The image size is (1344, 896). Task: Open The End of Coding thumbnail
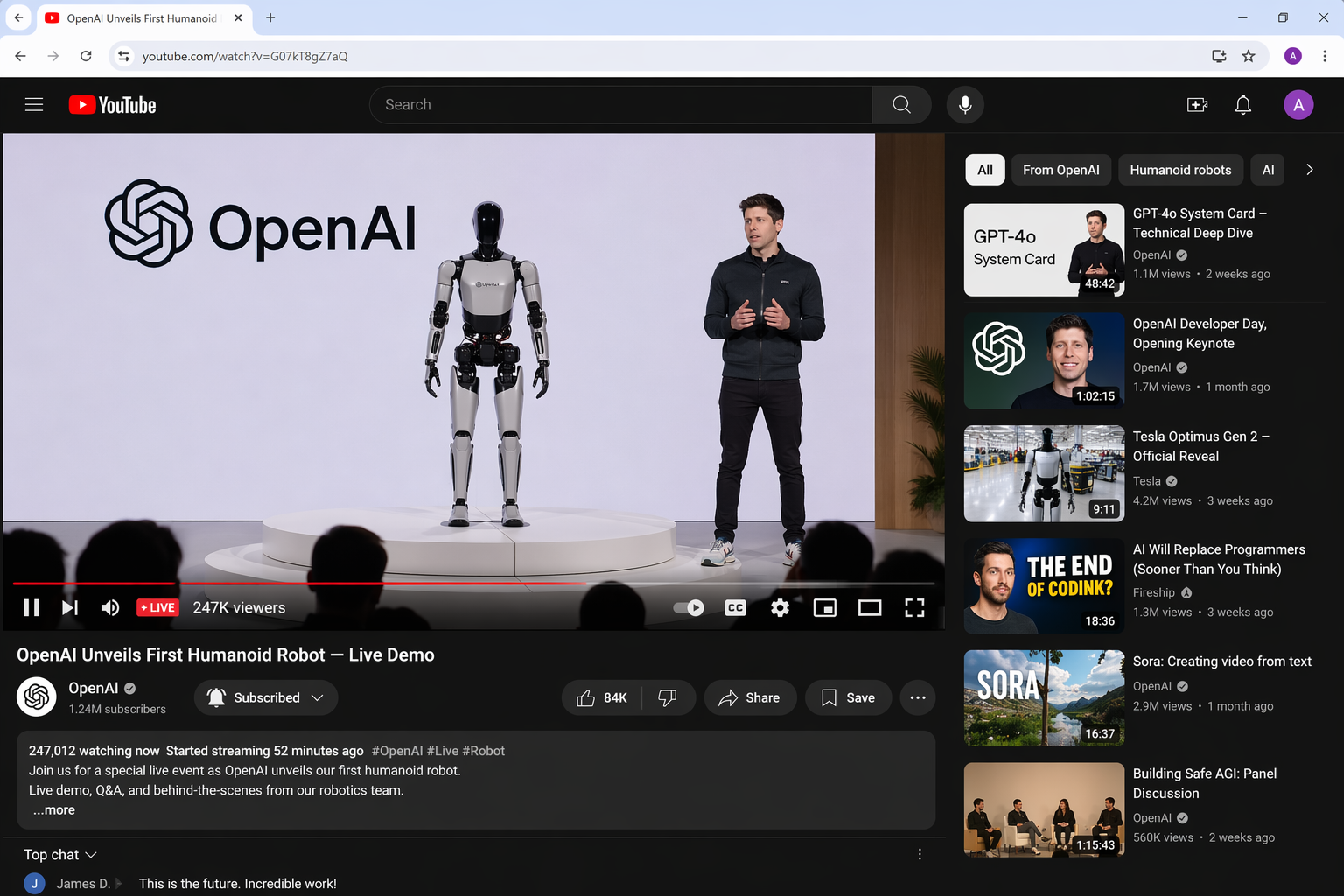[1044, 585]
